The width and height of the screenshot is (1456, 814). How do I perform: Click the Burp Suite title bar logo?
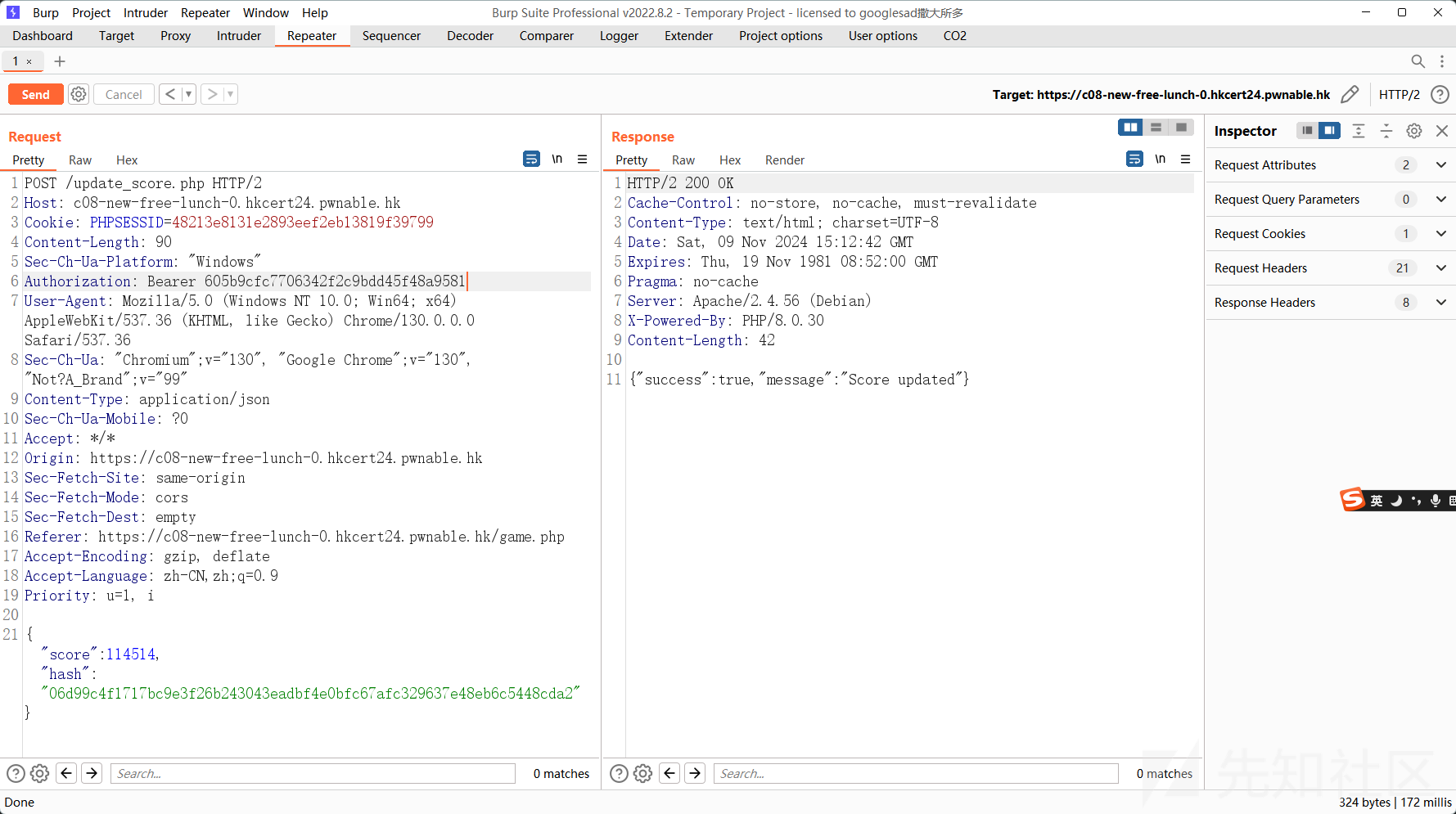click(x=13, y=12)
